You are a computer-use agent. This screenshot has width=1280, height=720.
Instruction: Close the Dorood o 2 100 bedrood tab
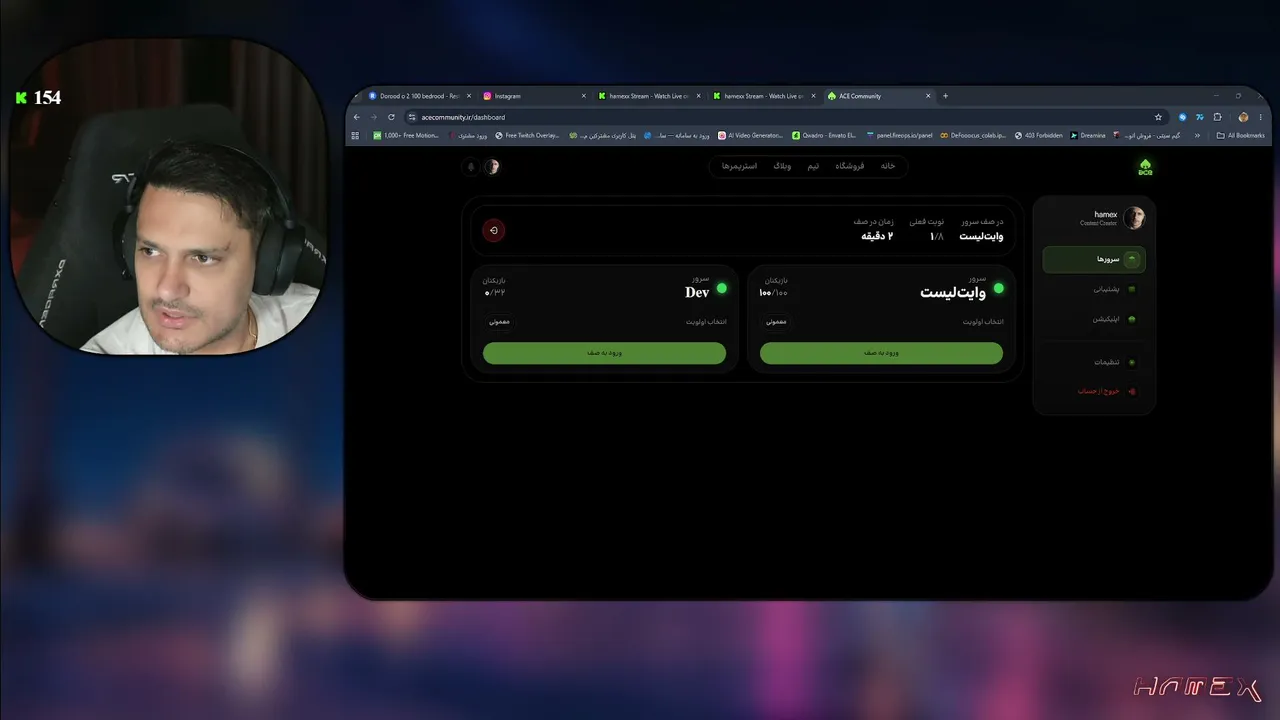click(x=469, y=96)
